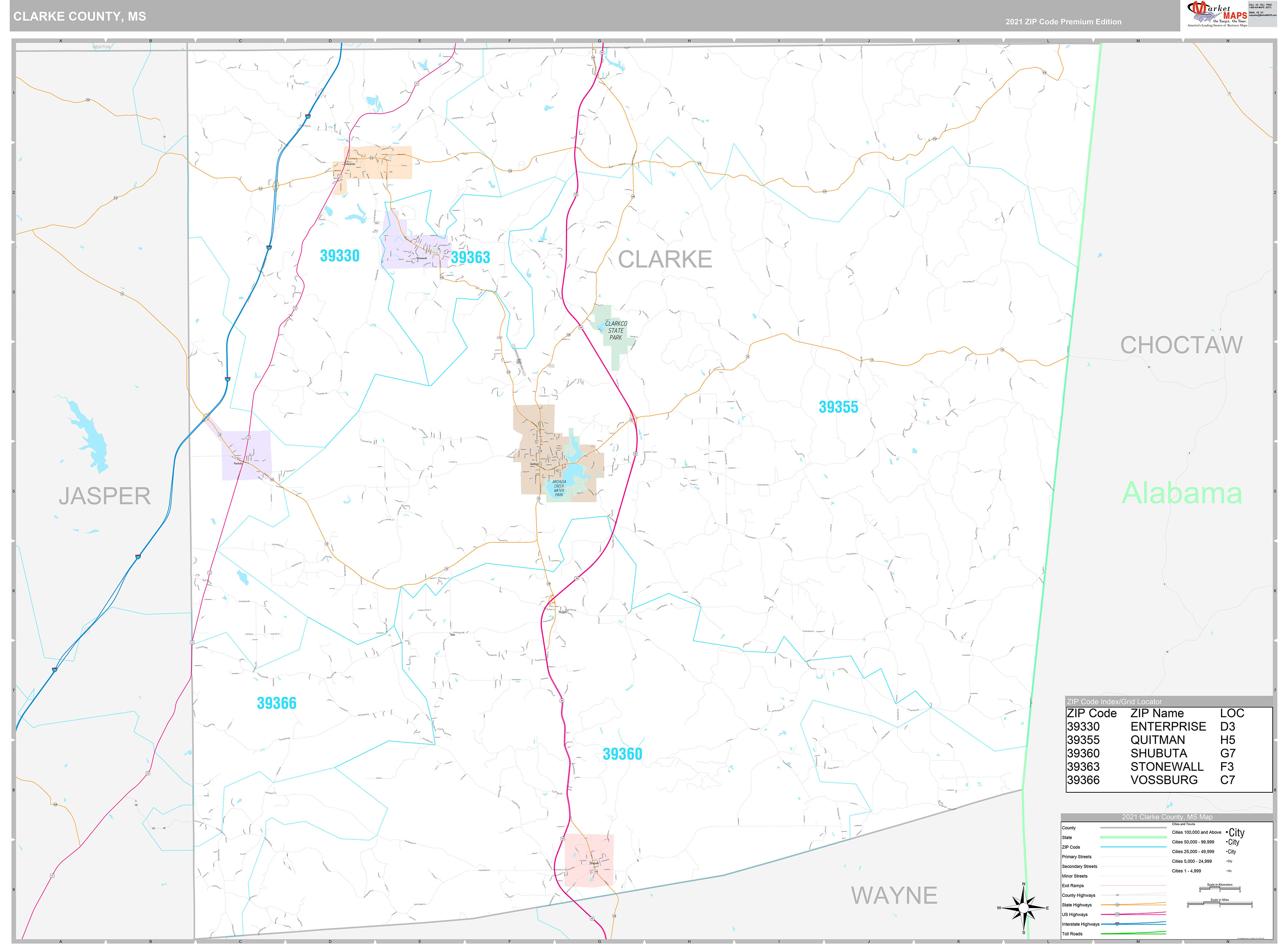The height and width of the screenshot is (945, 1288).
Task: Click the US Highways shield symbol in legend
Action: pyautogui.click(x=1117, y=914)
